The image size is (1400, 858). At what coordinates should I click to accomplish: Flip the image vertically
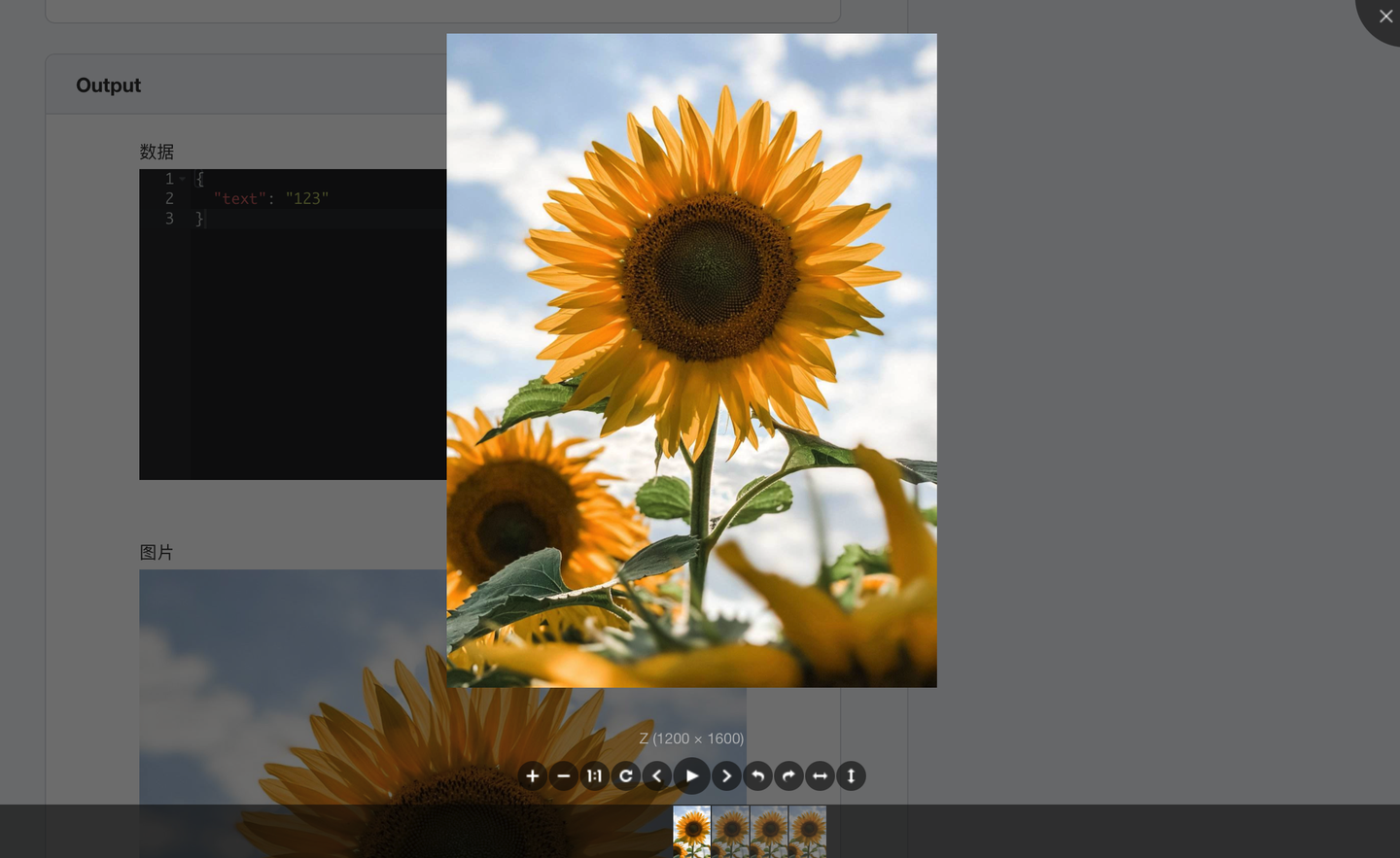point(851,775)
